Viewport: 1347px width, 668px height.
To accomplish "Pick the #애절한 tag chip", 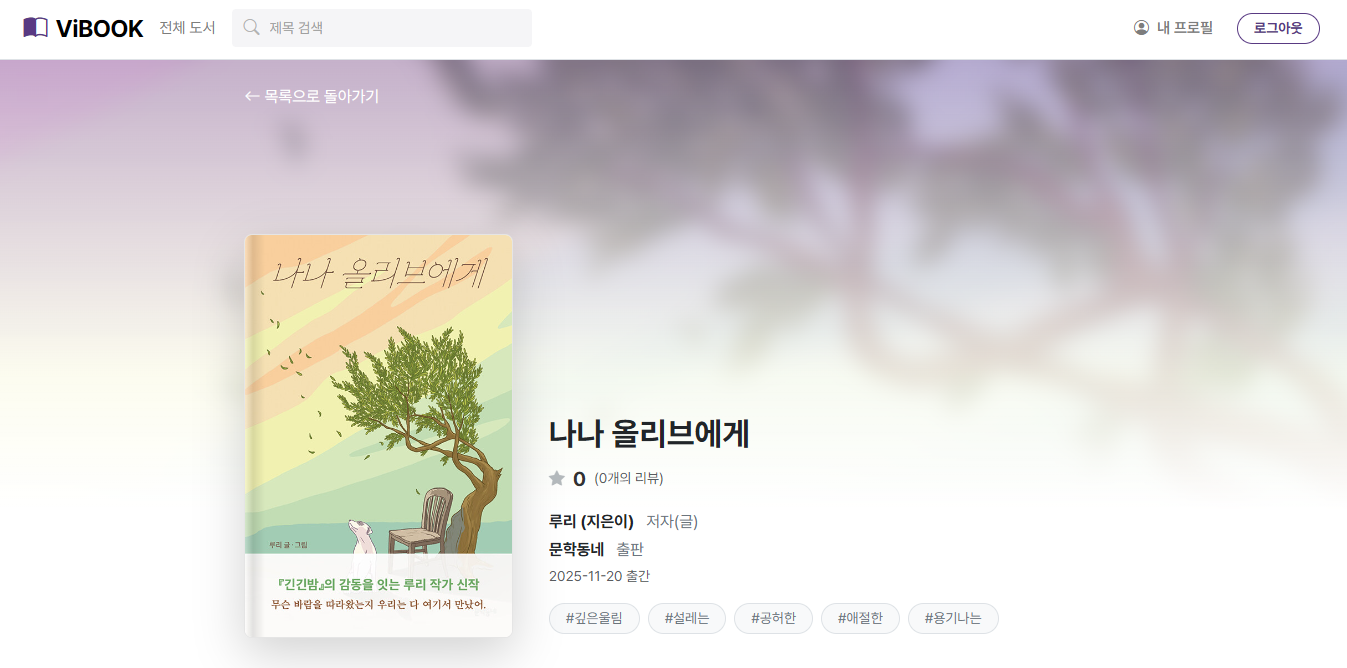I will (860, 619).
